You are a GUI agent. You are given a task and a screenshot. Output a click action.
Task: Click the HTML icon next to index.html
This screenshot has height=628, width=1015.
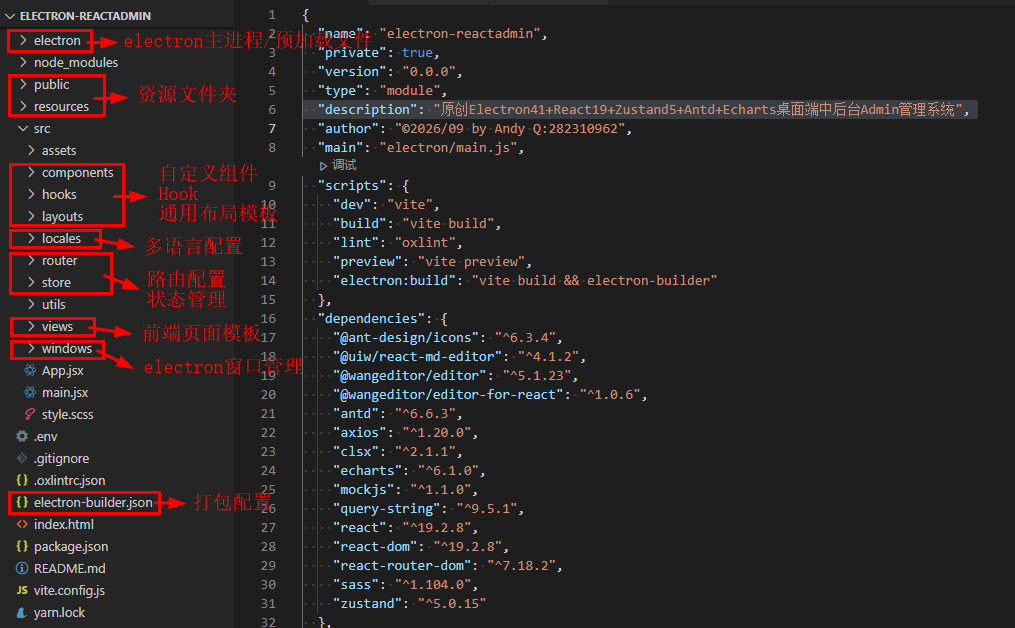[x=22, y=524]
